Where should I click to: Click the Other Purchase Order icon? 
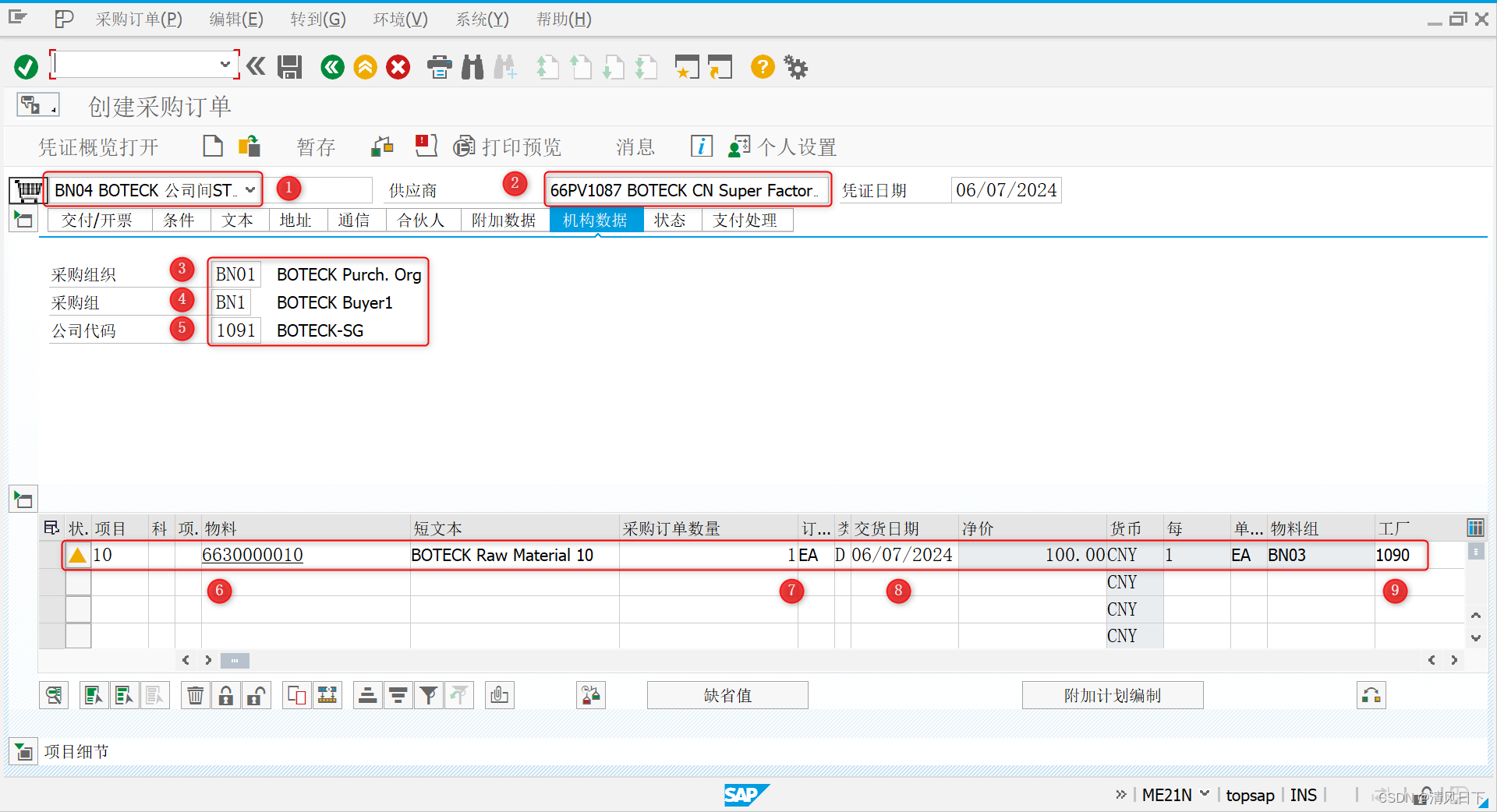249,146
